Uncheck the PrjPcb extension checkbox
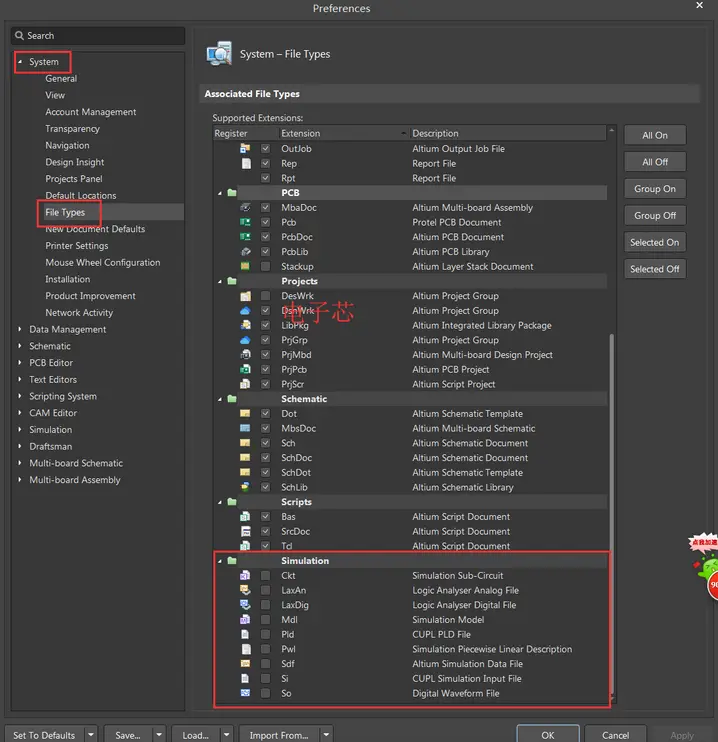This screenshot has height=742, width=718. [266, 369]
